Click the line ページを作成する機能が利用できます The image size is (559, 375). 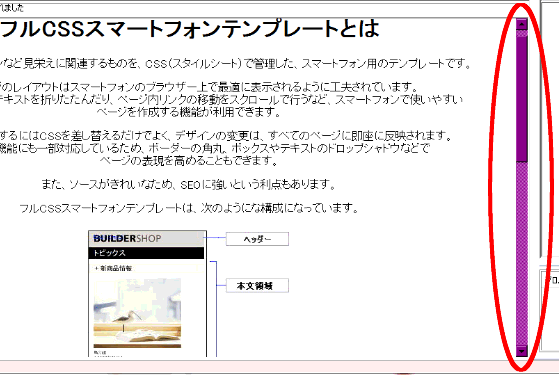[189, 112]
